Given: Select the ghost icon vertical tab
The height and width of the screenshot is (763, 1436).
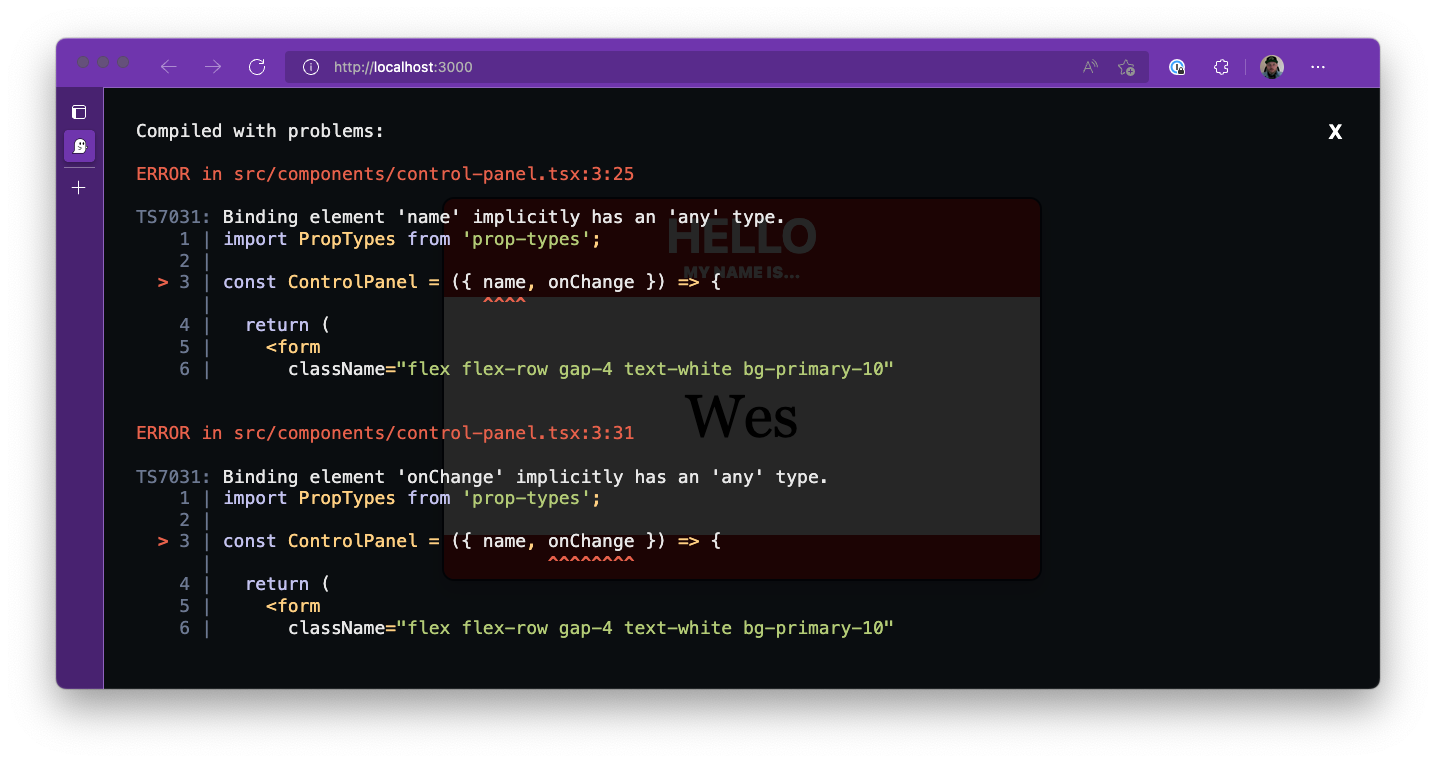Looking at the screenshot, I should (80, 146).
